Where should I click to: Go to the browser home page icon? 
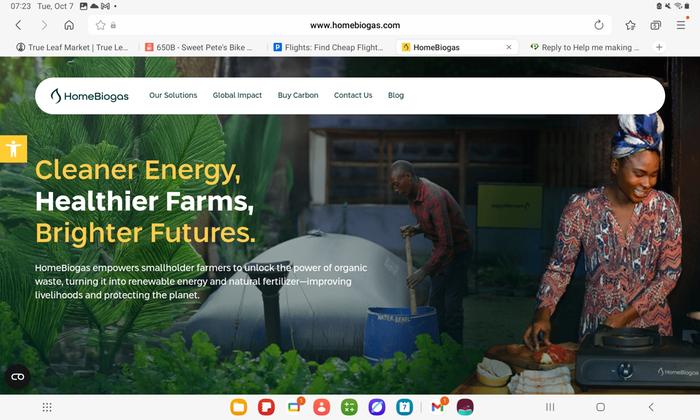69,25
